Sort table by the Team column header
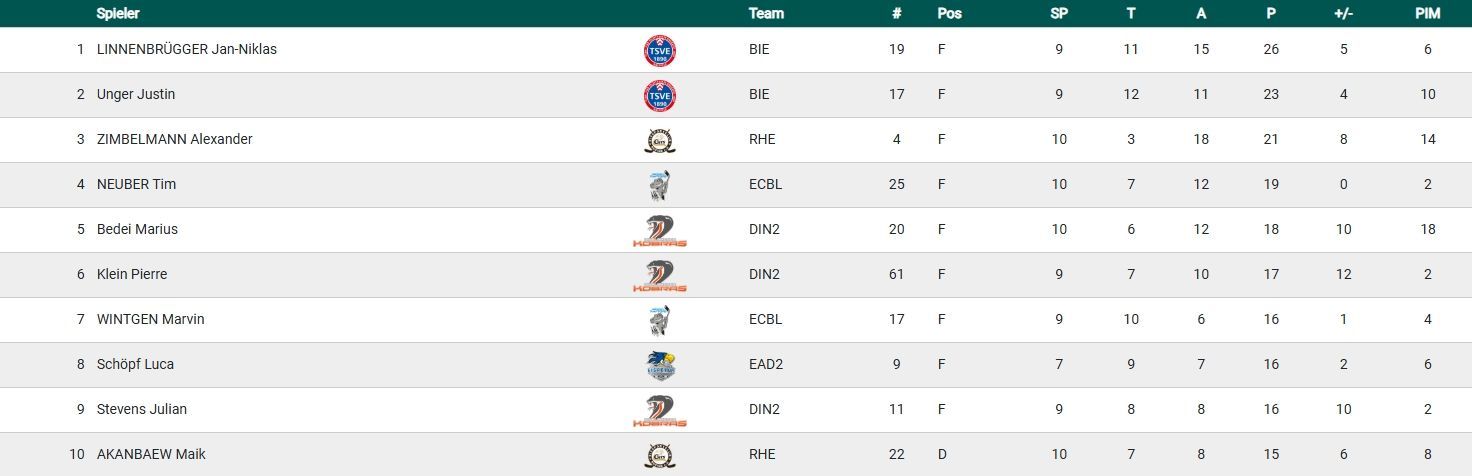Screen dimensions: 1472x476 766,14
